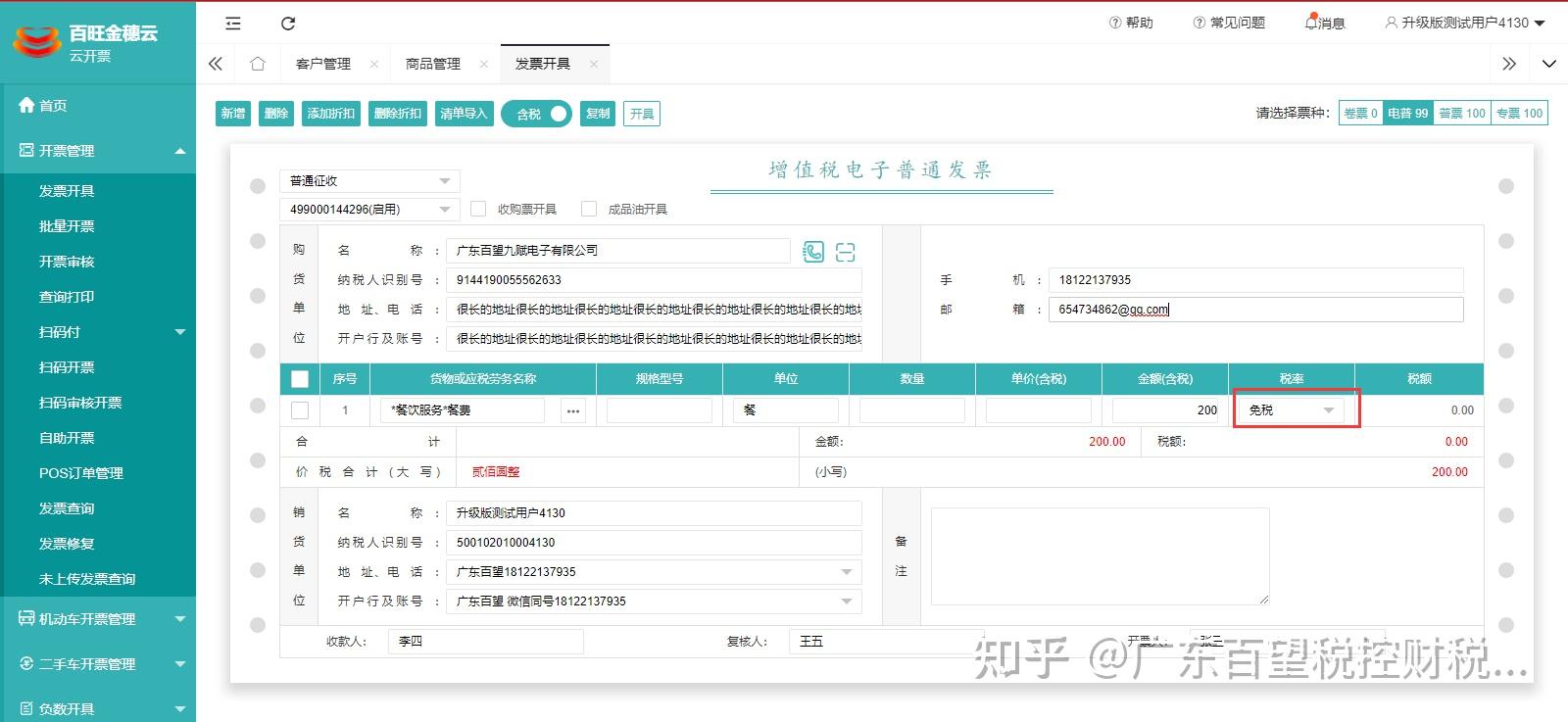
Task: Click the 复制 button
Action: (x=598, y=114)
